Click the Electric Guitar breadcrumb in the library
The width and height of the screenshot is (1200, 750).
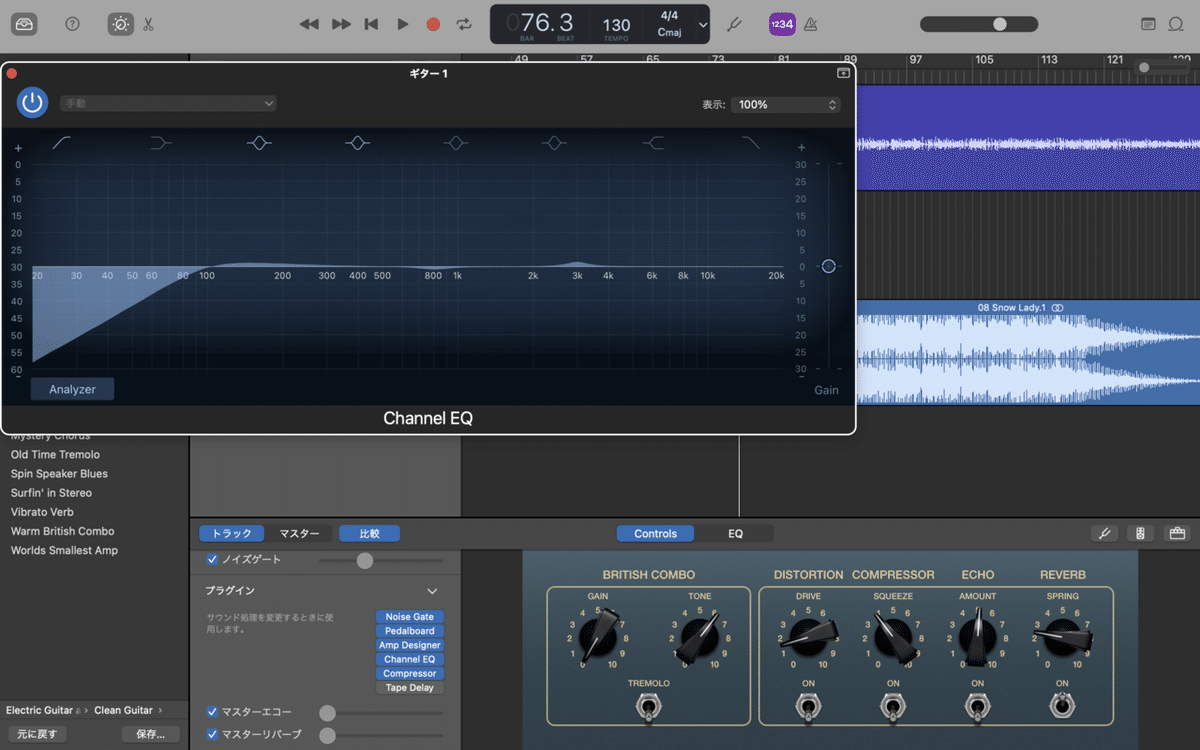(42, 710)
